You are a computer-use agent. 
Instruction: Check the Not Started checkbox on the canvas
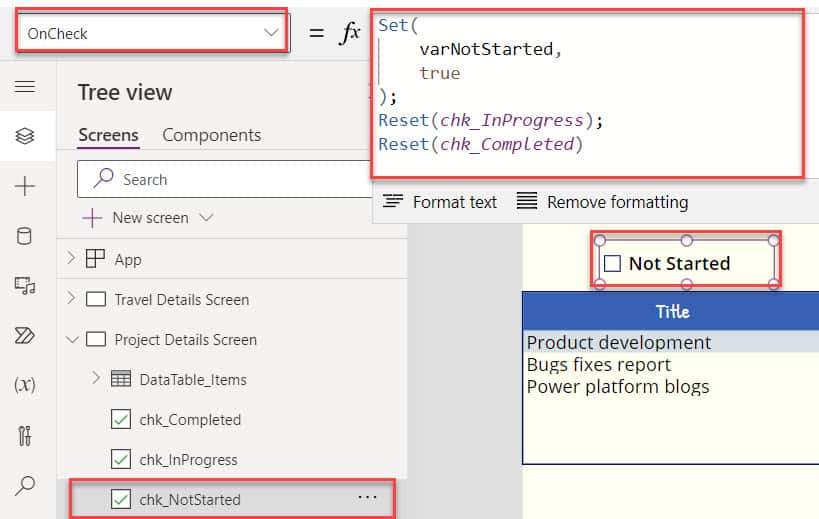coord(612,263)
